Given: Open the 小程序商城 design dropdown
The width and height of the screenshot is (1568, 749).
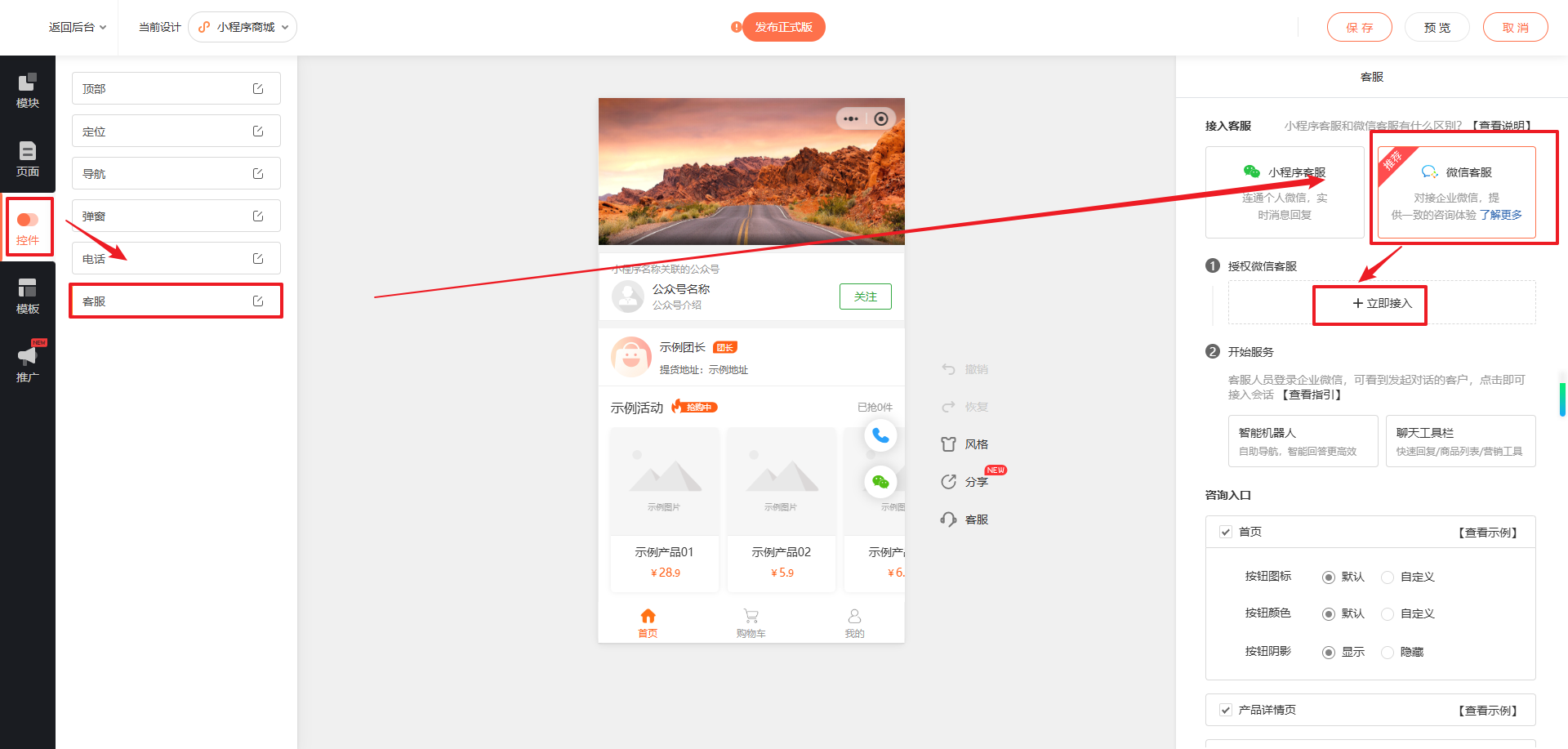Looking at the screenshot, I should point(243,27).
